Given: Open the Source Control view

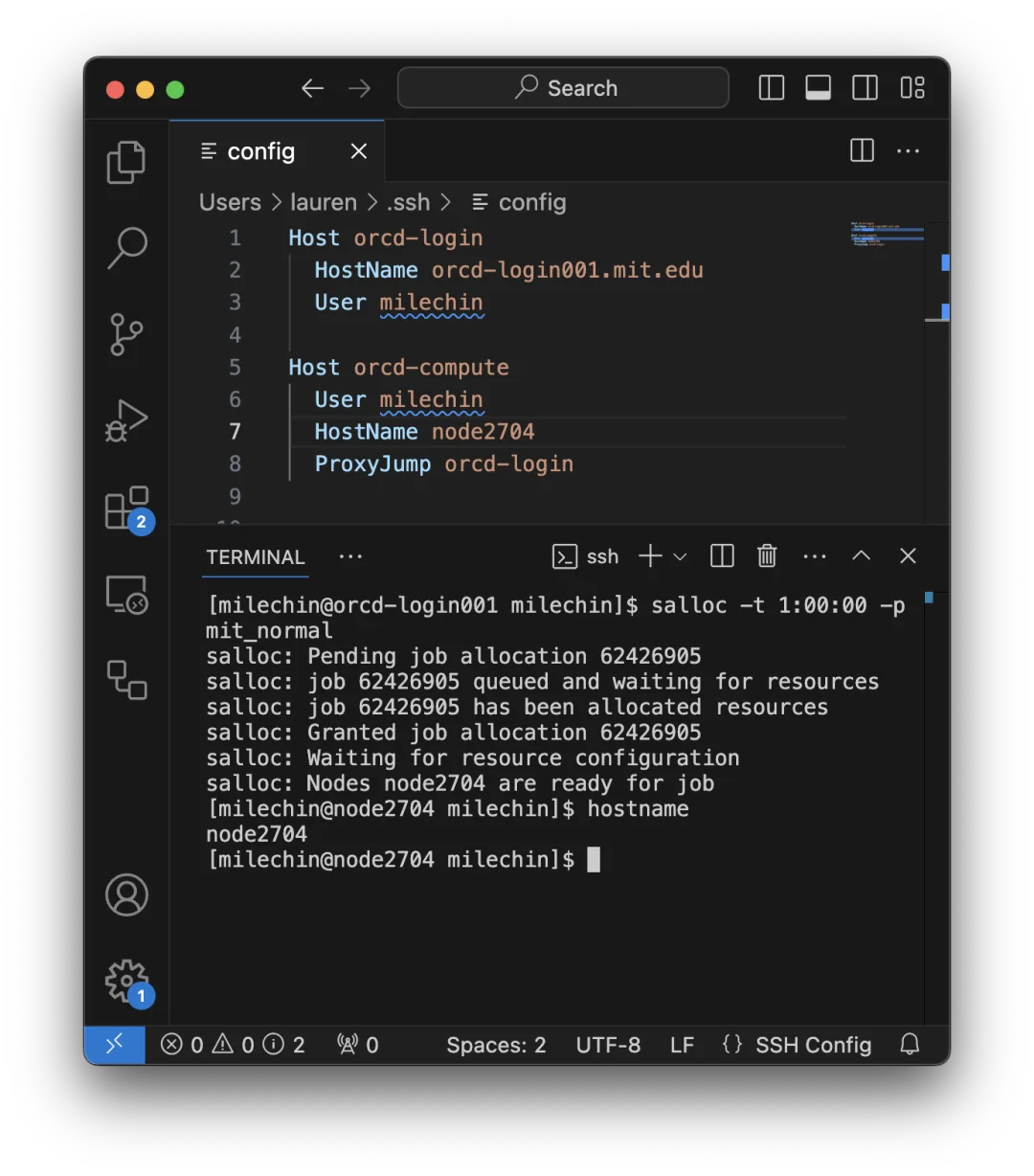Looking at the screenshot, I should coord(126,334).
